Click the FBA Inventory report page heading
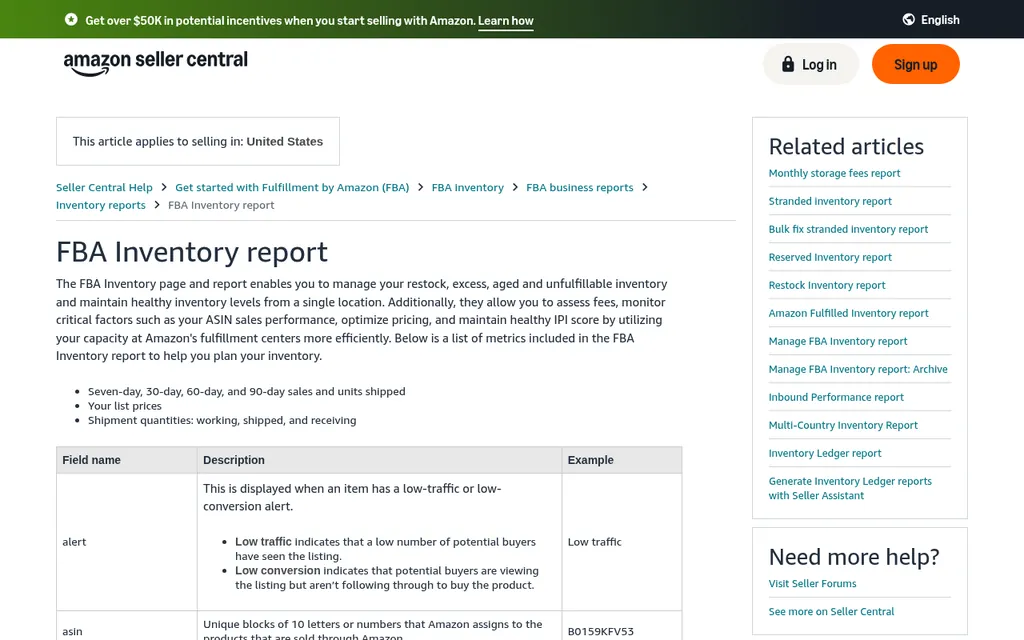The height and width of the screenshot is (640, 1024). pos(191,252)
